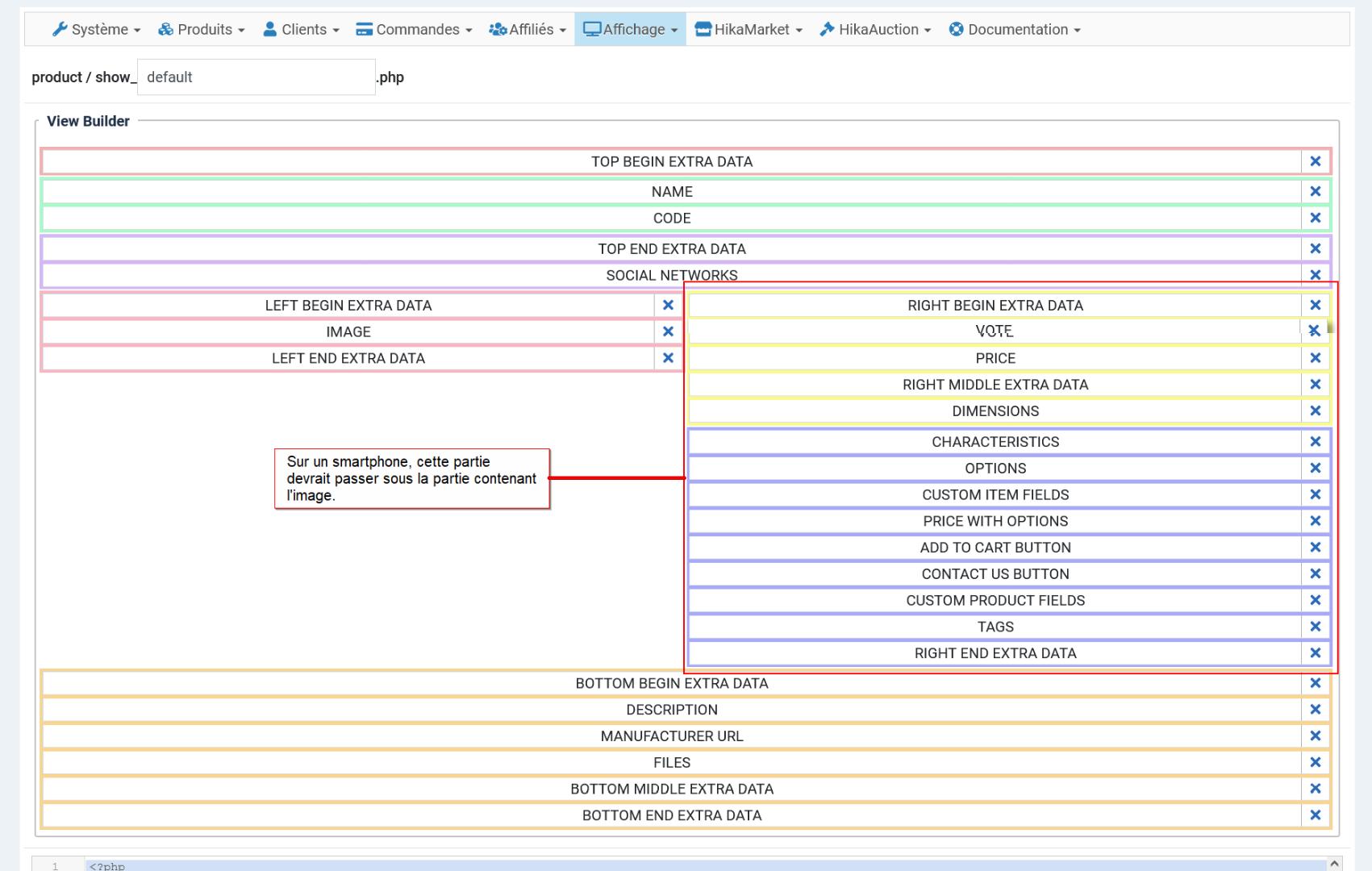The image size is (1372, 871).
Task: Remove SOCIAL NETWORKS block with X
Action: [x=1315, y=275]
